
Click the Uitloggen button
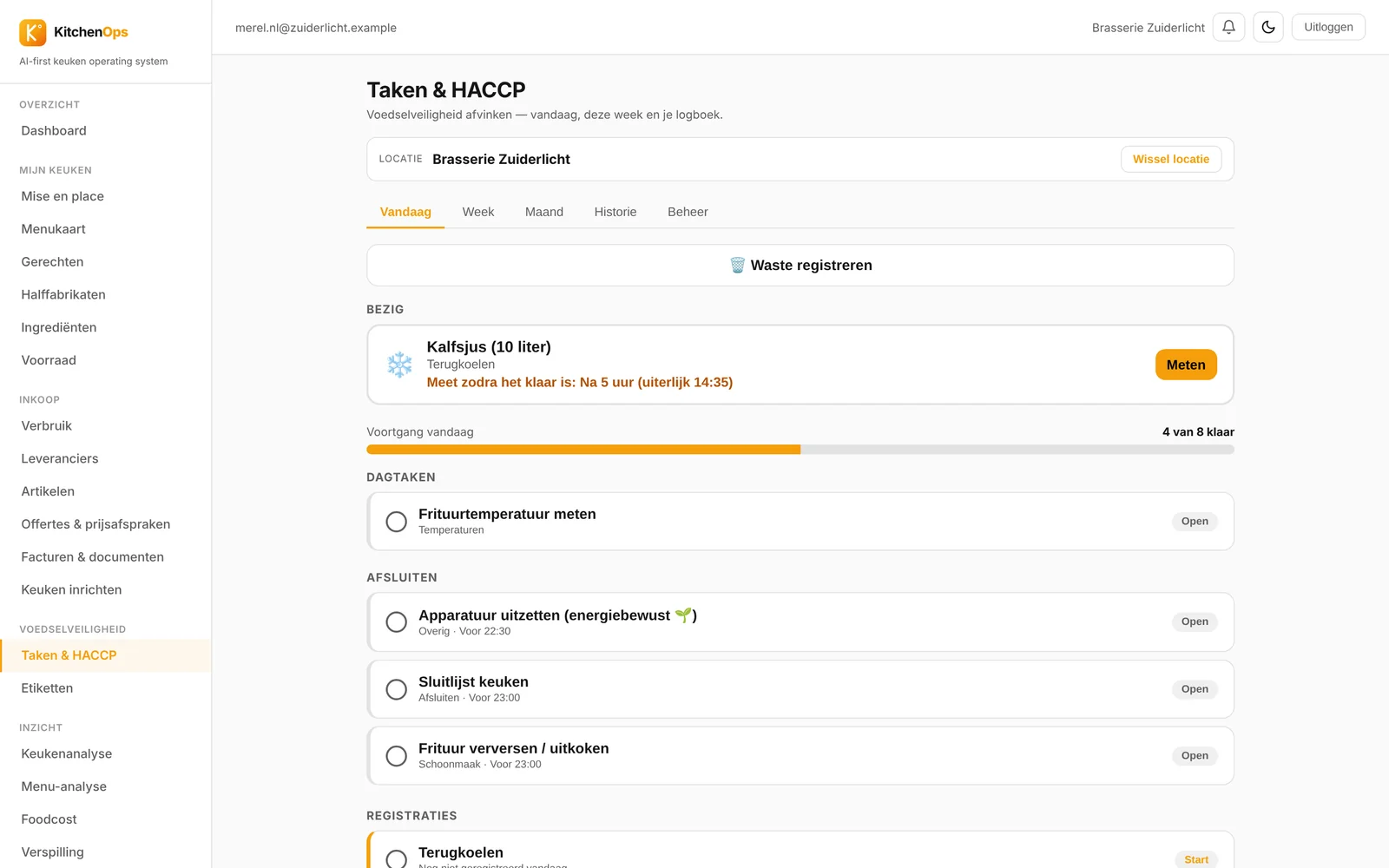coord(1328,27)
